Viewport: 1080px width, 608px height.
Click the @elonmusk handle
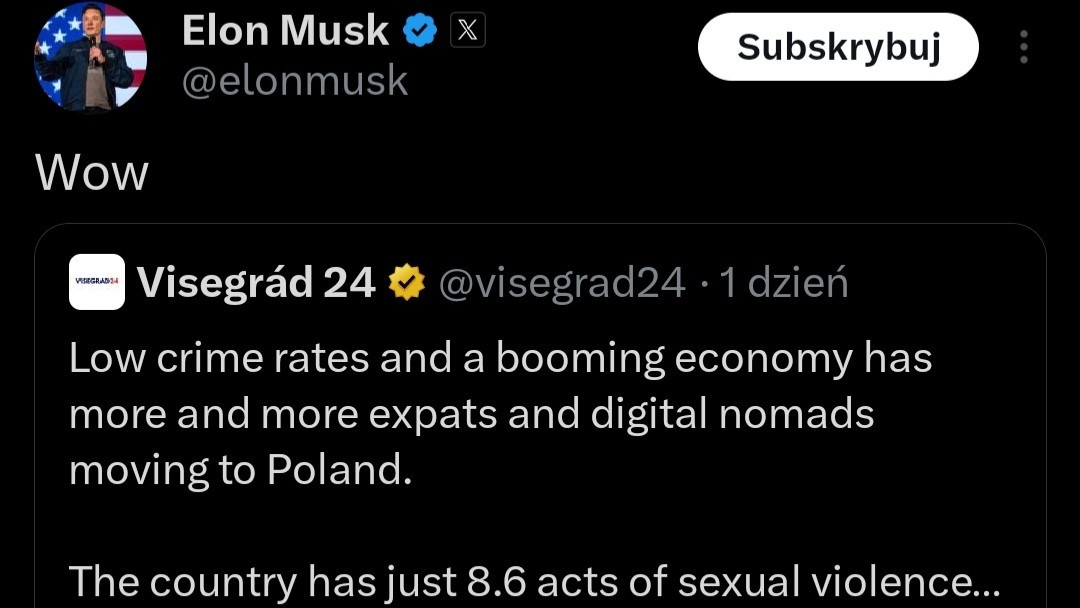295,81
